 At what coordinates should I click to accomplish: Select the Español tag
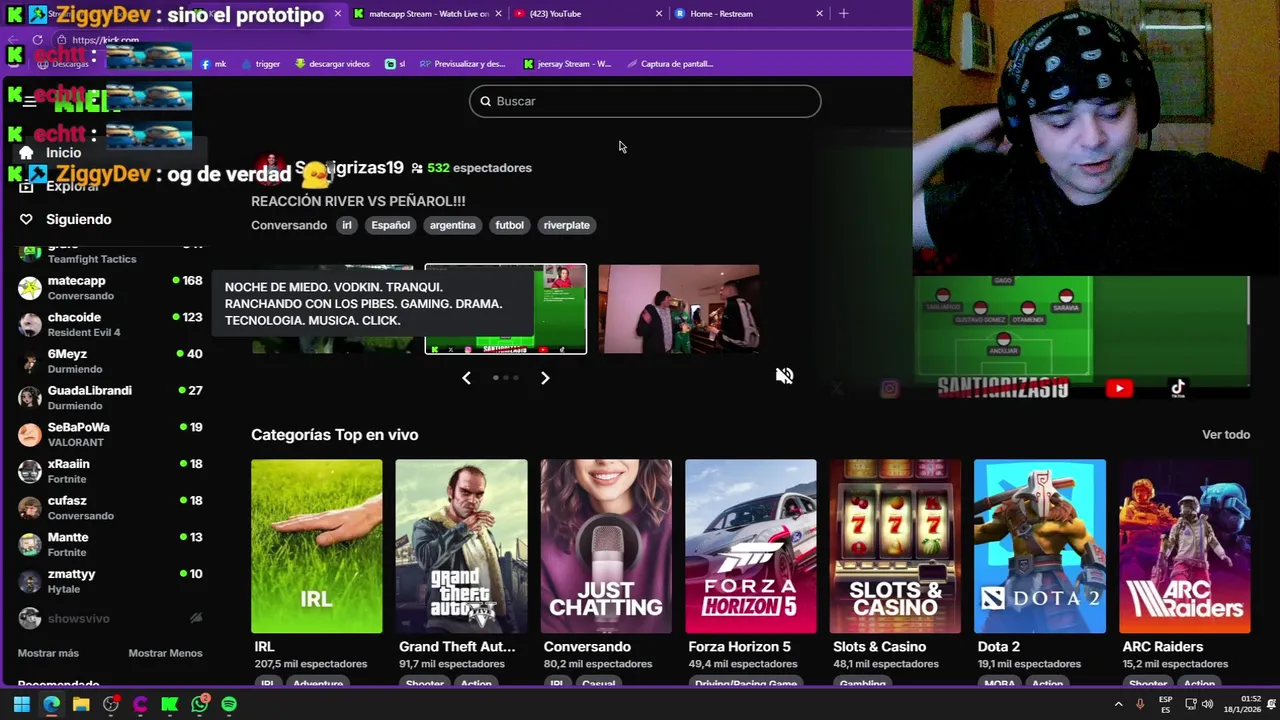[391, 225]
